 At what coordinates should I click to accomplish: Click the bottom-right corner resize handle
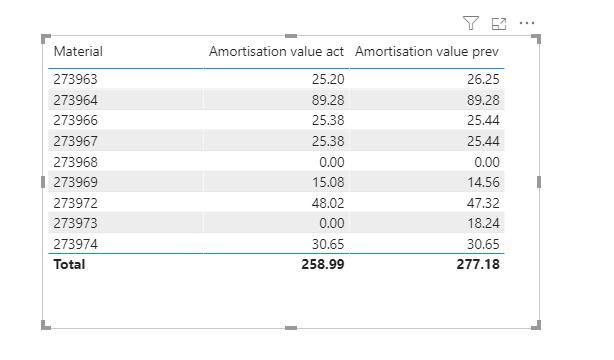coord(536,325)
